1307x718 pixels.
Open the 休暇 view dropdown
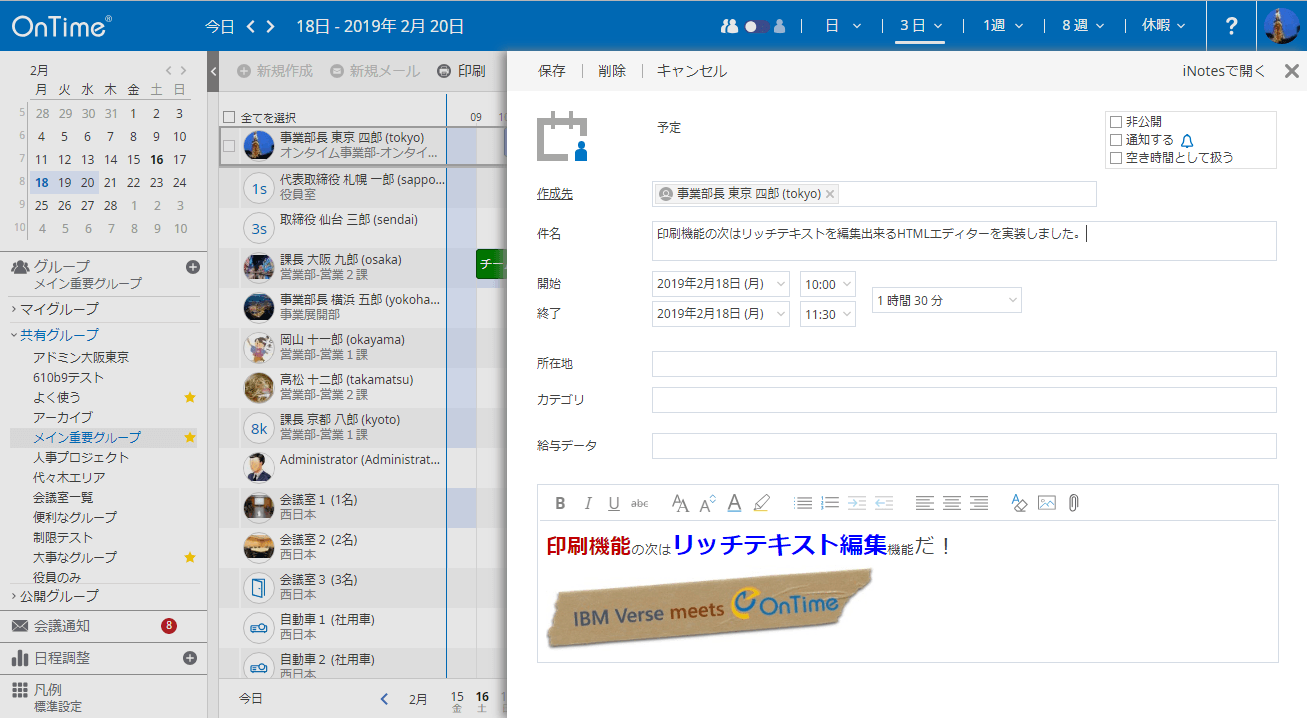[x=1162, y=24]
